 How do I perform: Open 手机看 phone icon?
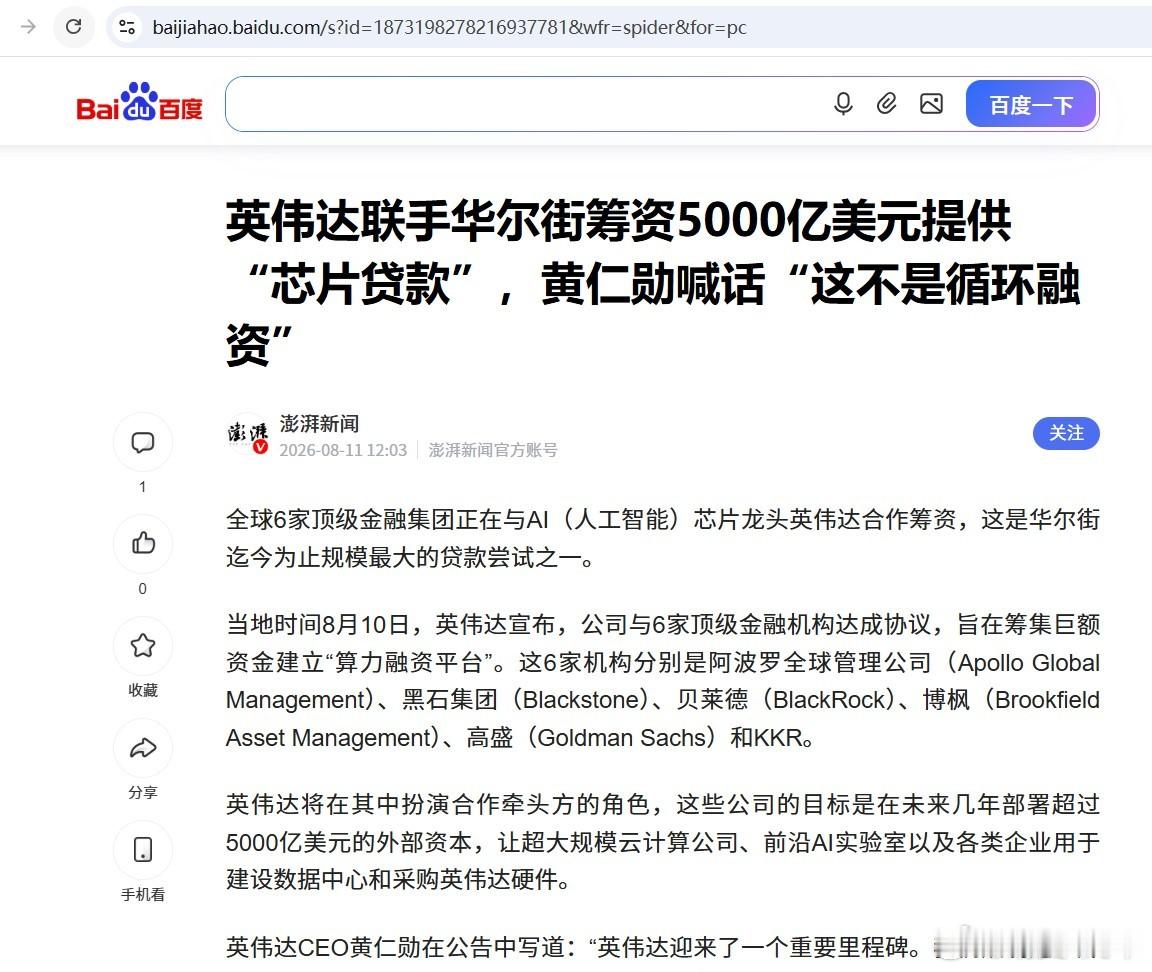coord(143,850)
